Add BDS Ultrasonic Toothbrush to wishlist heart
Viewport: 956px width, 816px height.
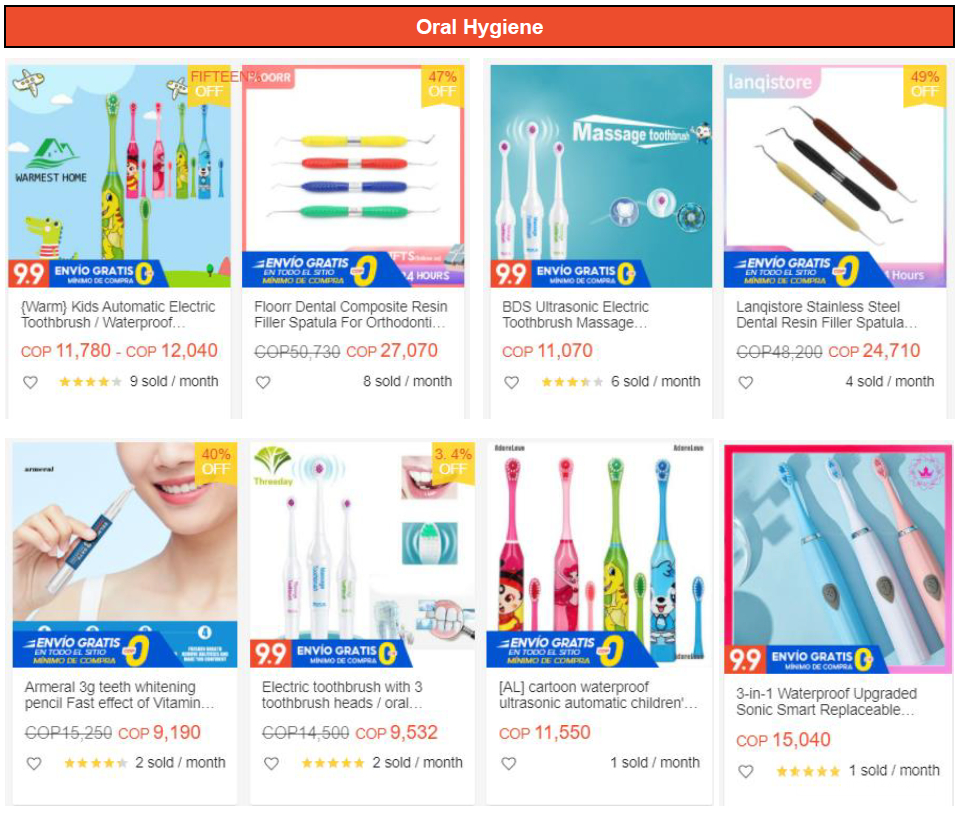512,382
